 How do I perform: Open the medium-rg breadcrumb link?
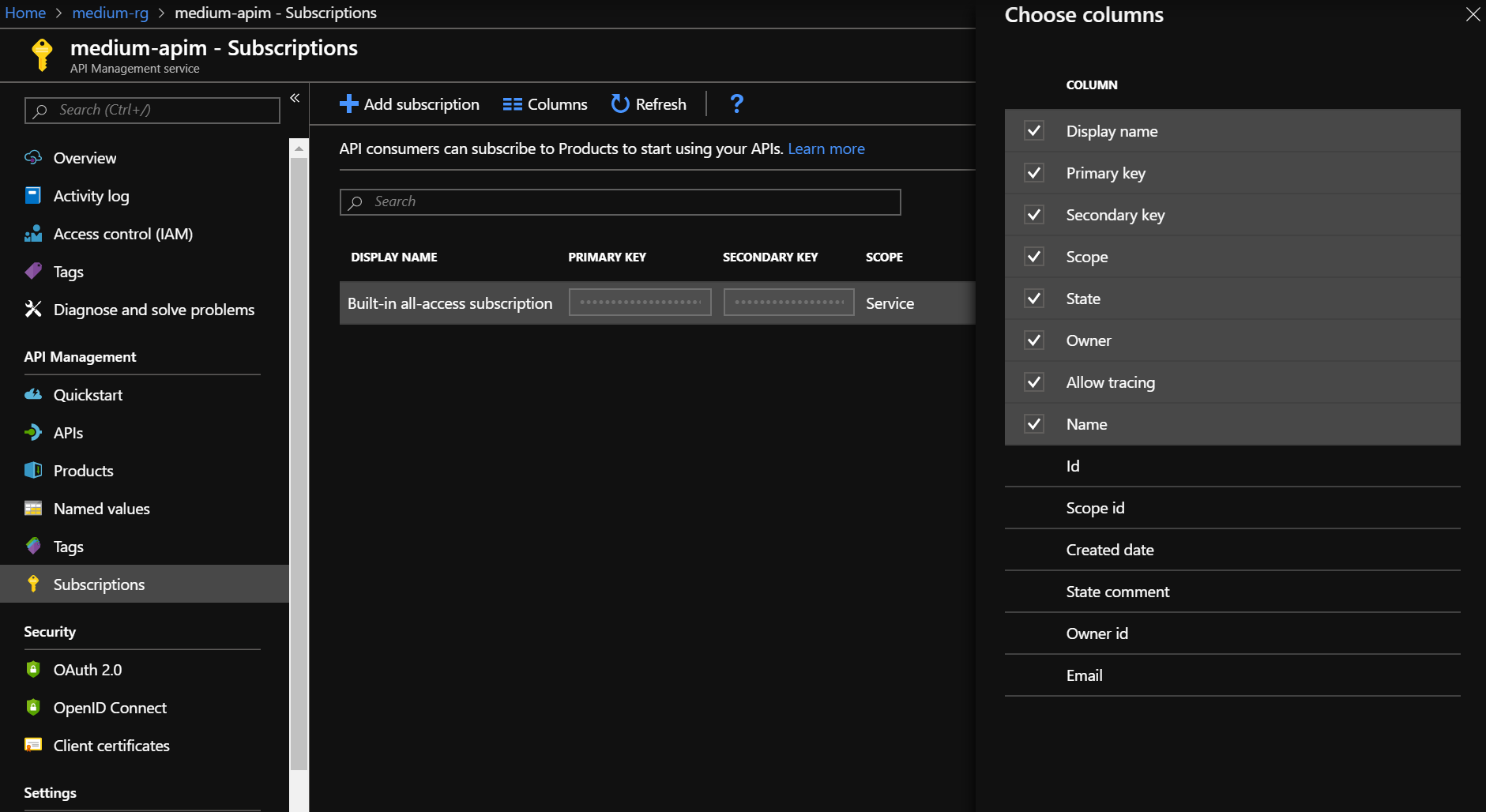click(110, 13)
